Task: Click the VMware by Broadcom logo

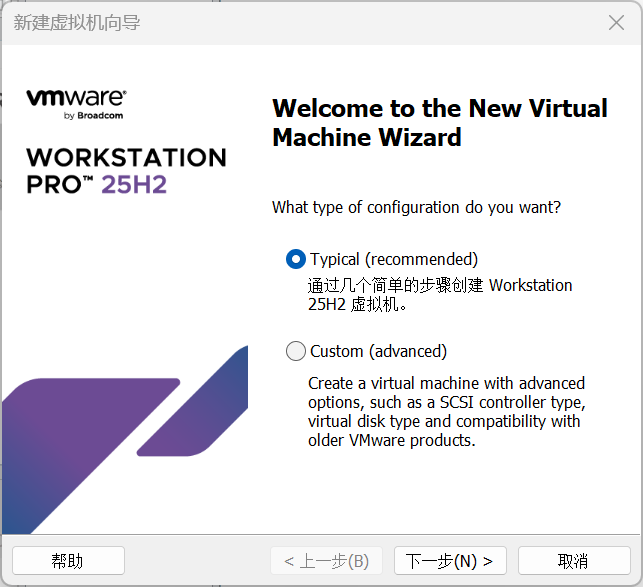Action: coord(76,104)
